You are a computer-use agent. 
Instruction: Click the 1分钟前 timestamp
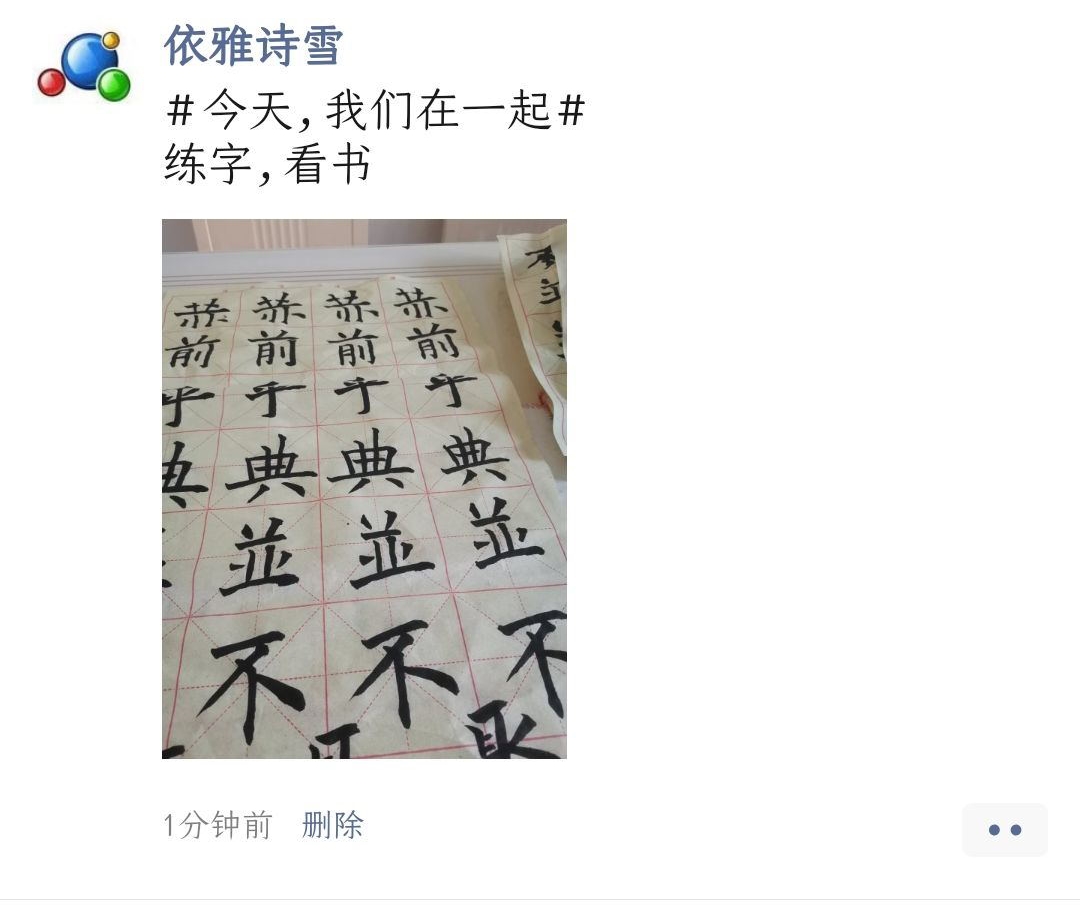click(x=218, y=824)
